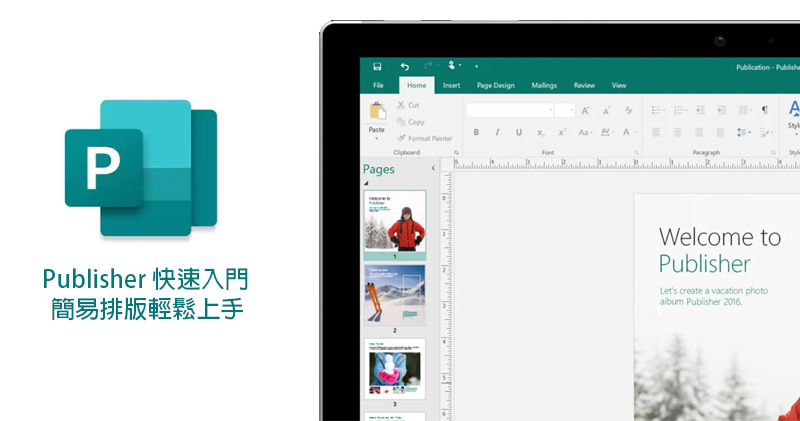
Task: Click the Save icon in quick access toolbar
Action: point(377,66)
